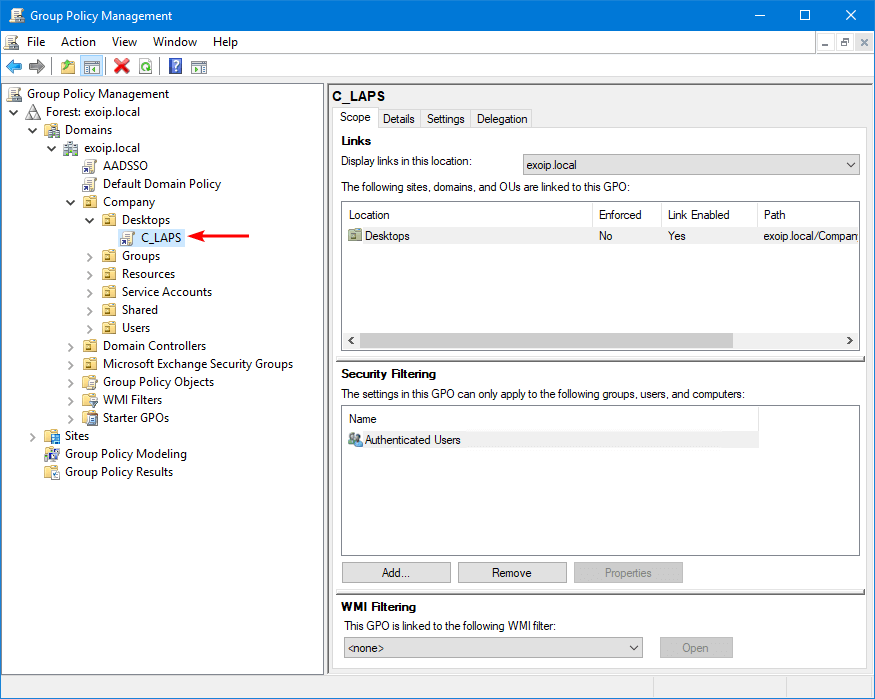Collapse the Domains tree node
The width and height of the screenshot is (875, 699).
pyautogui.click(x=32, y=131)
